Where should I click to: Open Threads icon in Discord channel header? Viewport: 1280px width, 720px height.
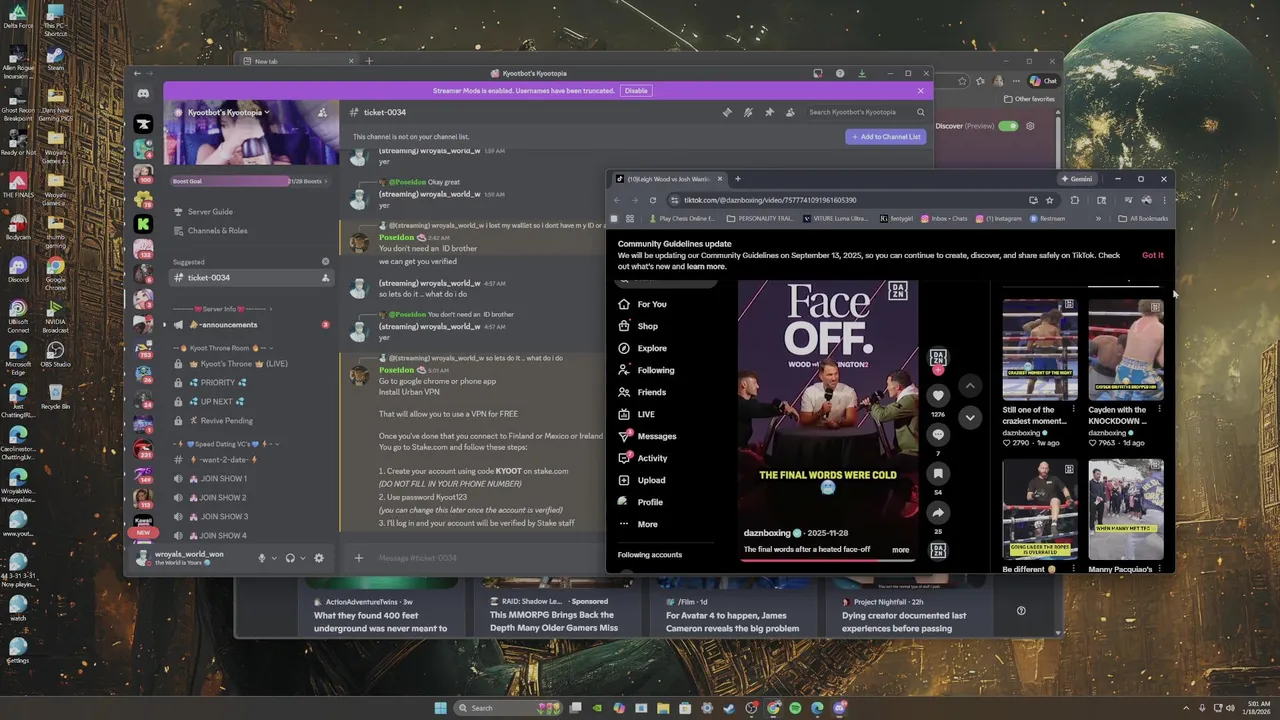(727, 113)
